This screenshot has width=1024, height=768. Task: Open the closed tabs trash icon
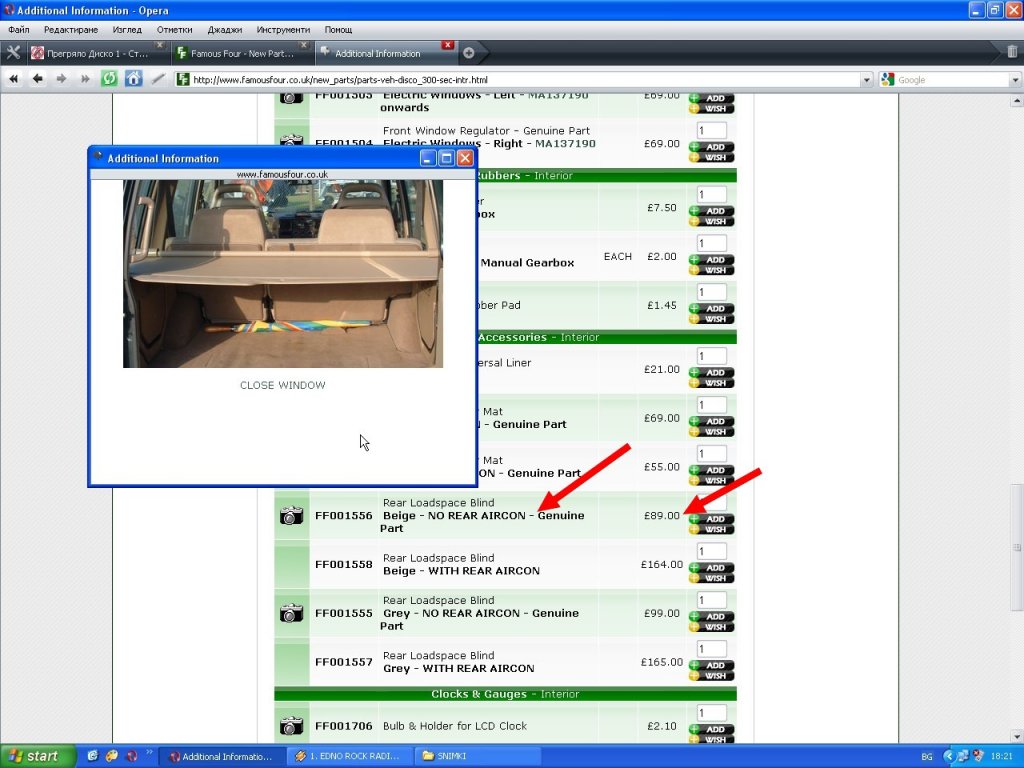coord(1012,52)
